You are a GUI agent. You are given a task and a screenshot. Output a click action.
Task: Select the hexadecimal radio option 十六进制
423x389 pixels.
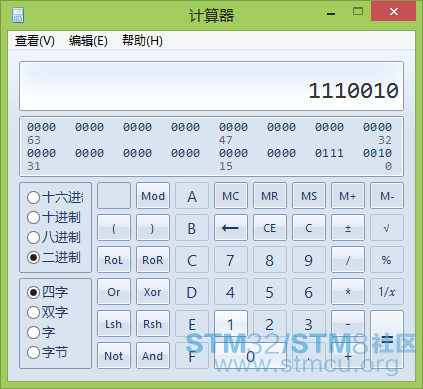pyautogui.click(x=55, y=197)
